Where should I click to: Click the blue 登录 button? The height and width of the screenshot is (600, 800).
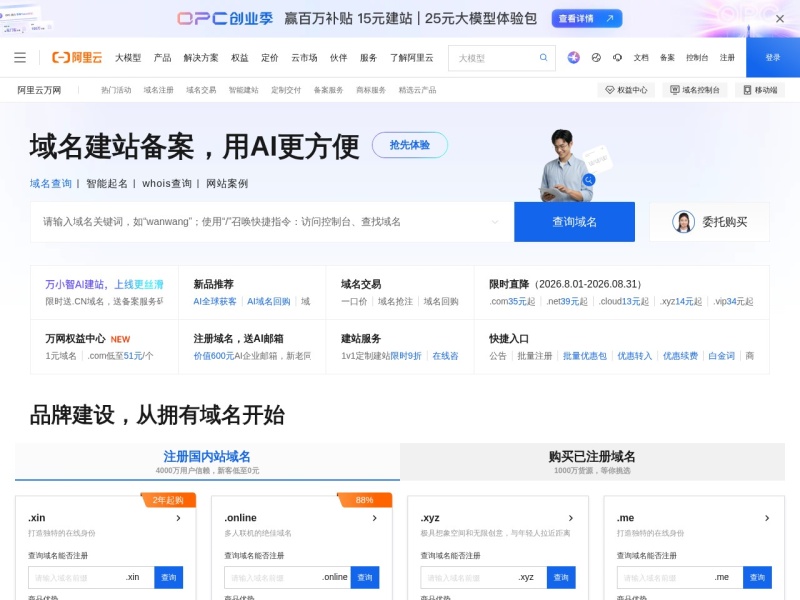point(773,57)
